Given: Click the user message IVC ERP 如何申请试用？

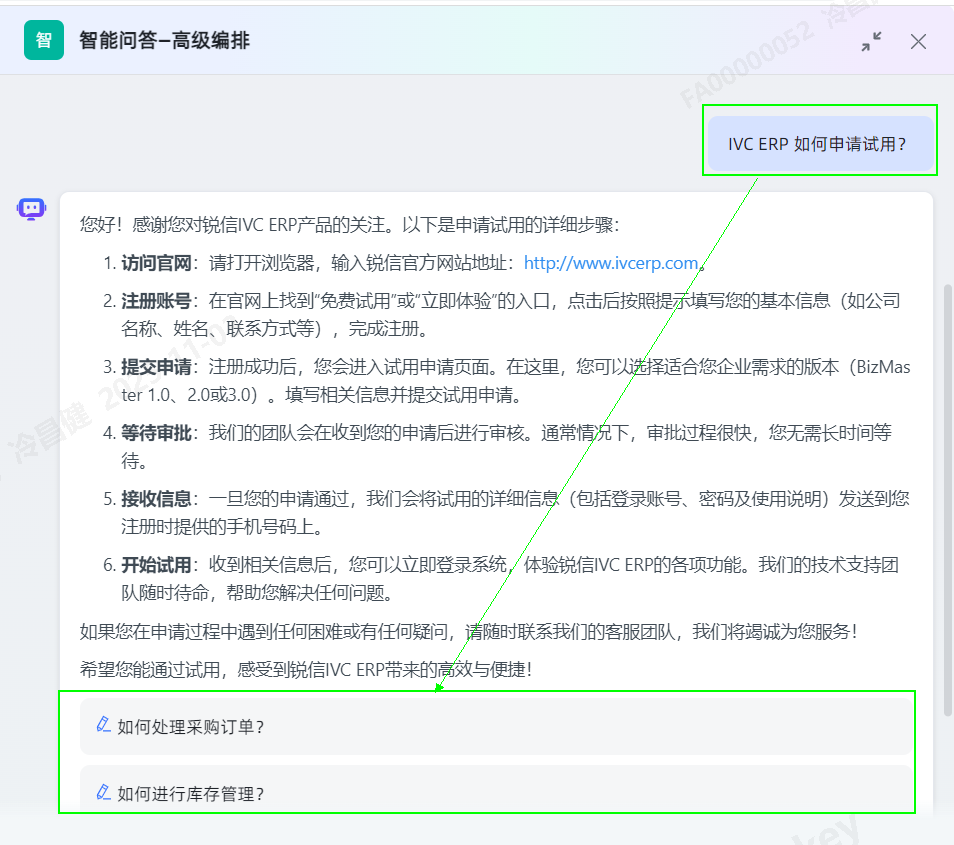Looking at the screenshot, I should pyautogui.click(x=818, y=144).
